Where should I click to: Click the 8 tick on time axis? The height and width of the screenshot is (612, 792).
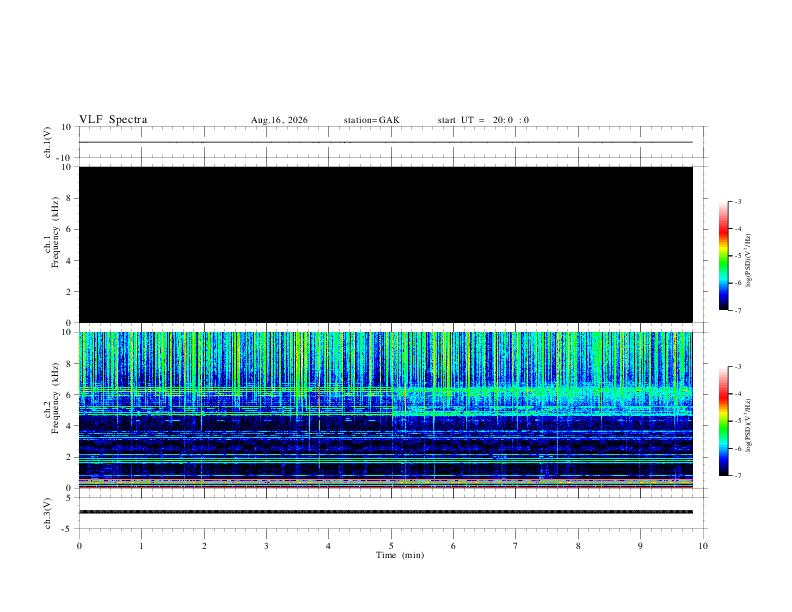click(x=578, y=546)
